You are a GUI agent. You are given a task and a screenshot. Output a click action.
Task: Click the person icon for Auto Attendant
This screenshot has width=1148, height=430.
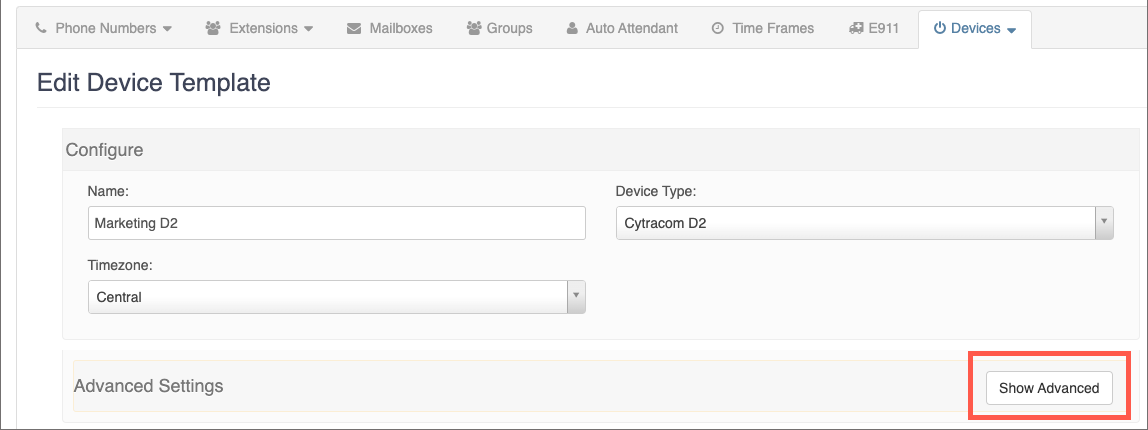pos(572,28)
